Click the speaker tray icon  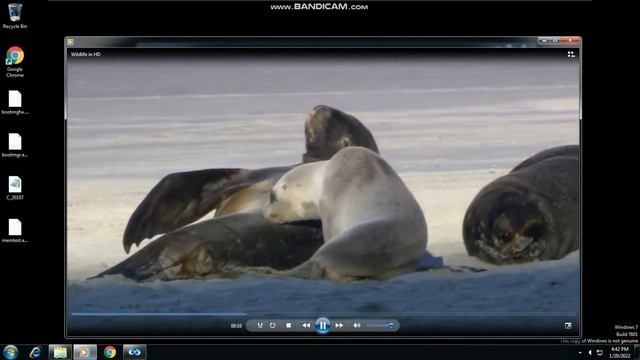click(590, 353)
